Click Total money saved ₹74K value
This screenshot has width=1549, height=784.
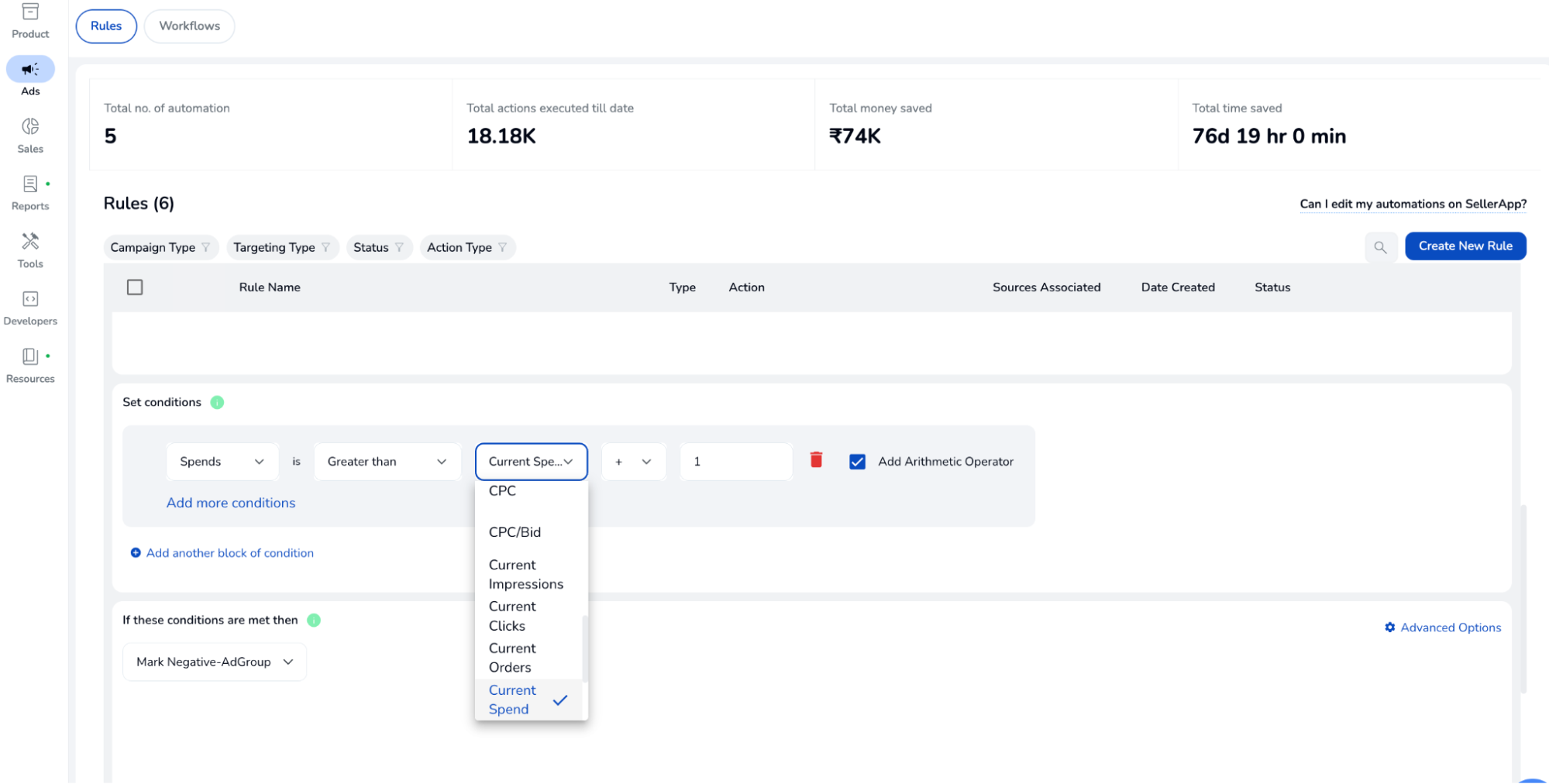coord(855,136)
